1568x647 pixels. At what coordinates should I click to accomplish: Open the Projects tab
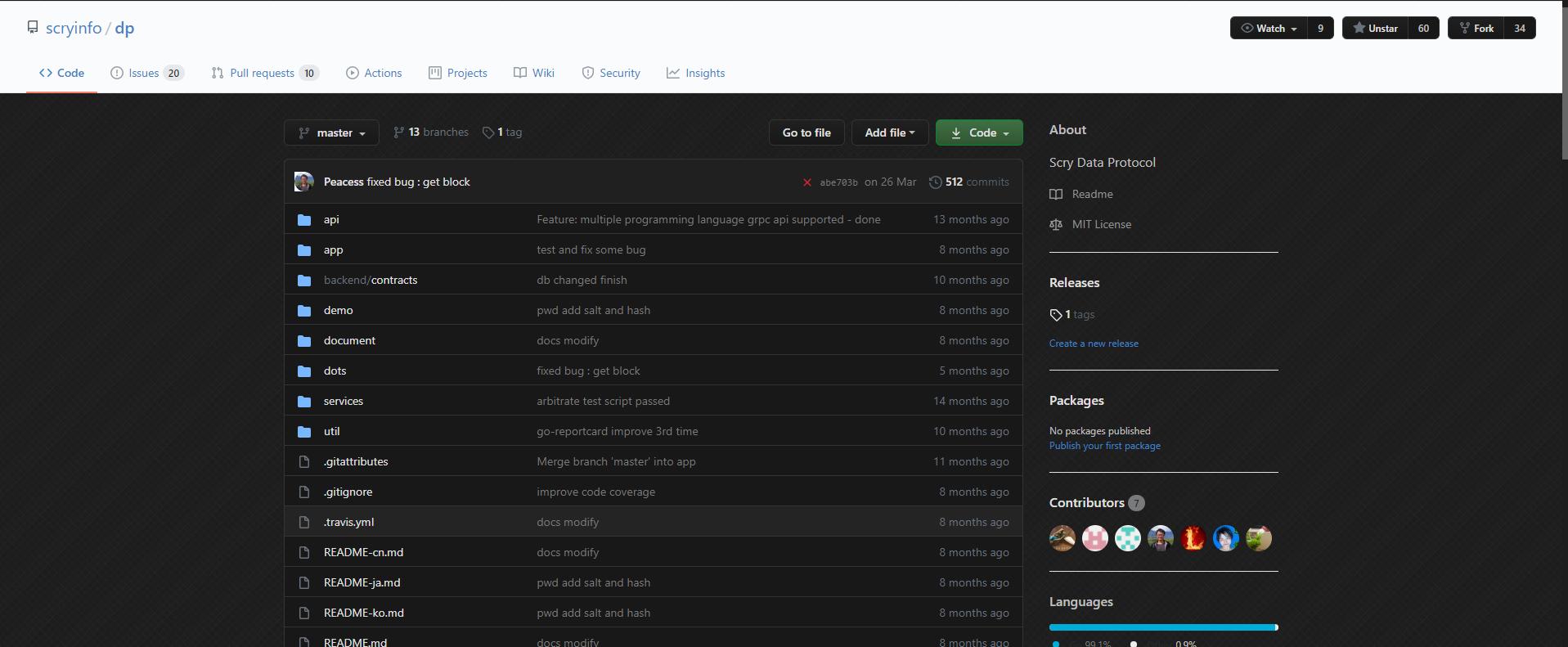tap(458, 73)
